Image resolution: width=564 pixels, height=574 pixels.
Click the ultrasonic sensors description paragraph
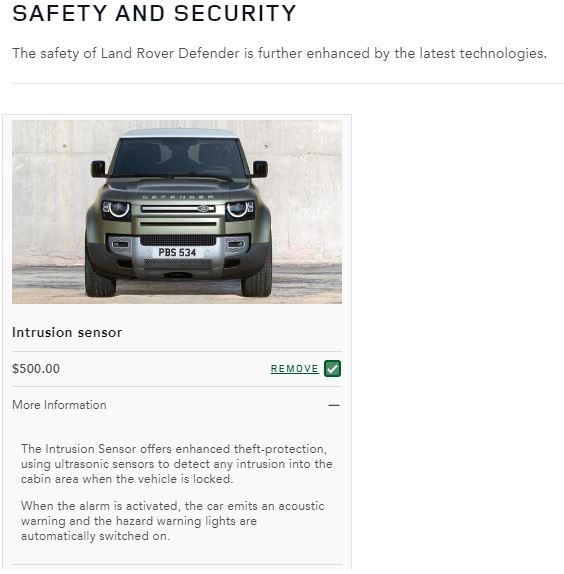pyautogui.click(x=177, y=464)
